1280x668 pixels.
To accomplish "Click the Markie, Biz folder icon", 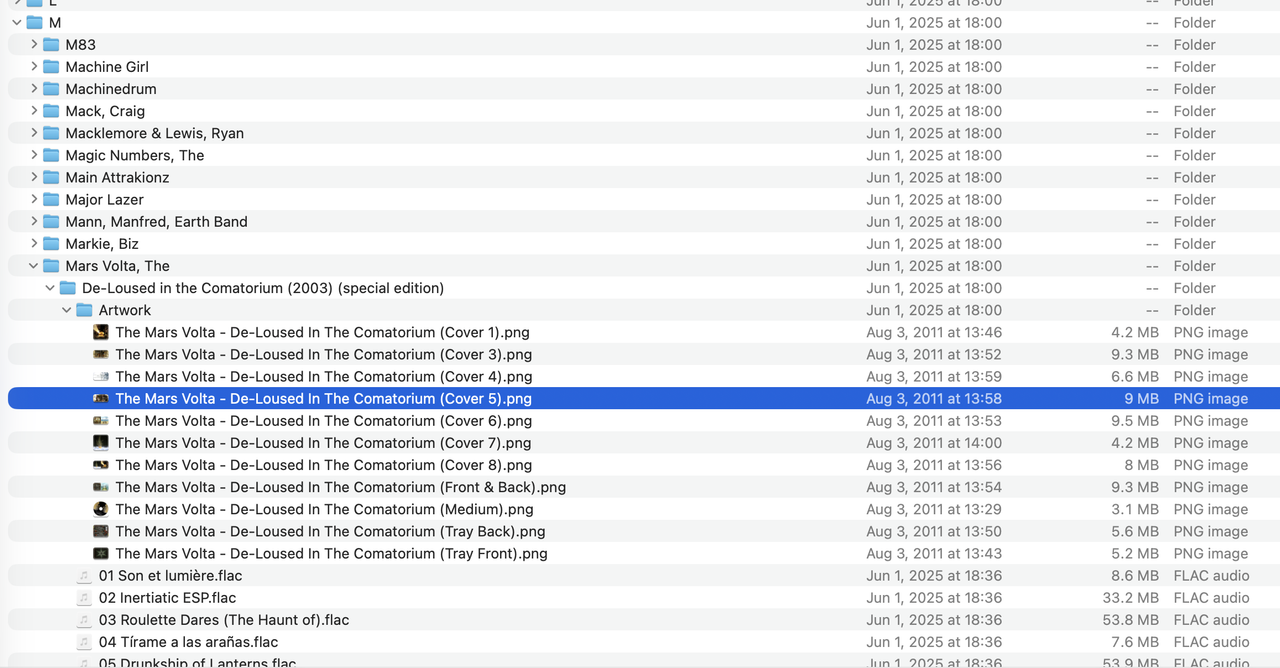I will click(51, 243).
